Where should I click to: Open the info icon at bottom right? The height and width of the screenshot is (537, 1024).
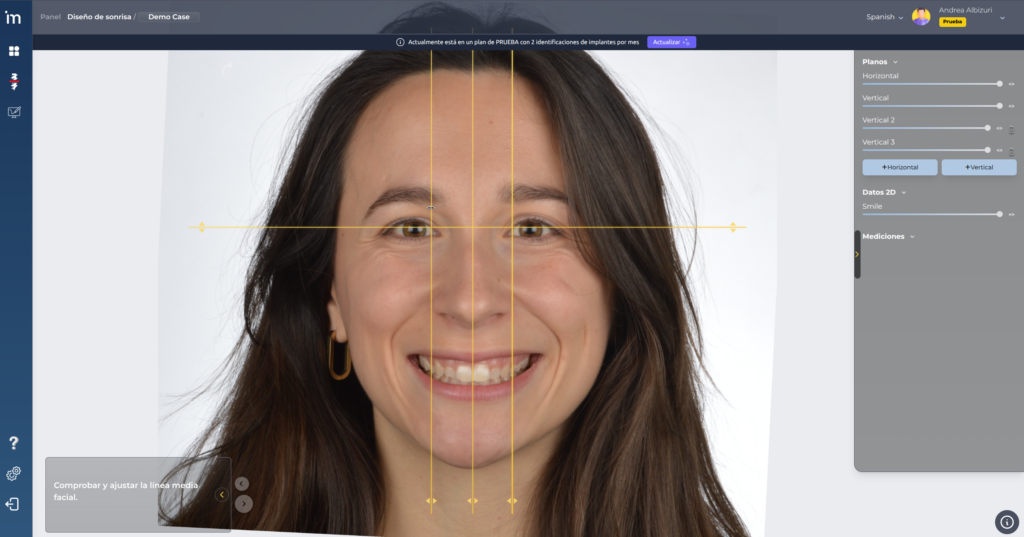[x=1007, y=521]
